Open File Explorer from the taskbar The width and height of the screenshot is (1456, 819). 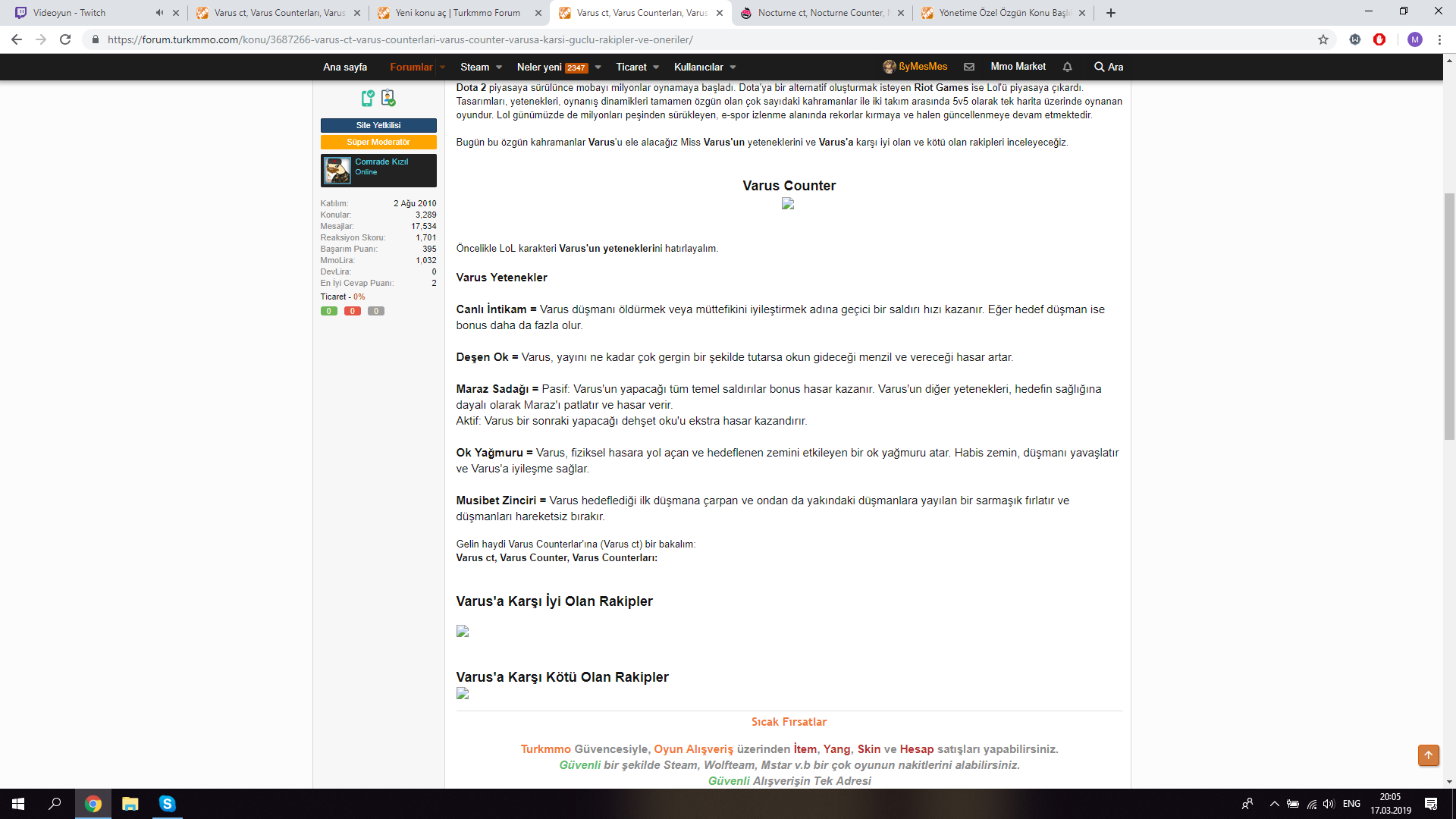pyautogui.click(x=130, y=804)
